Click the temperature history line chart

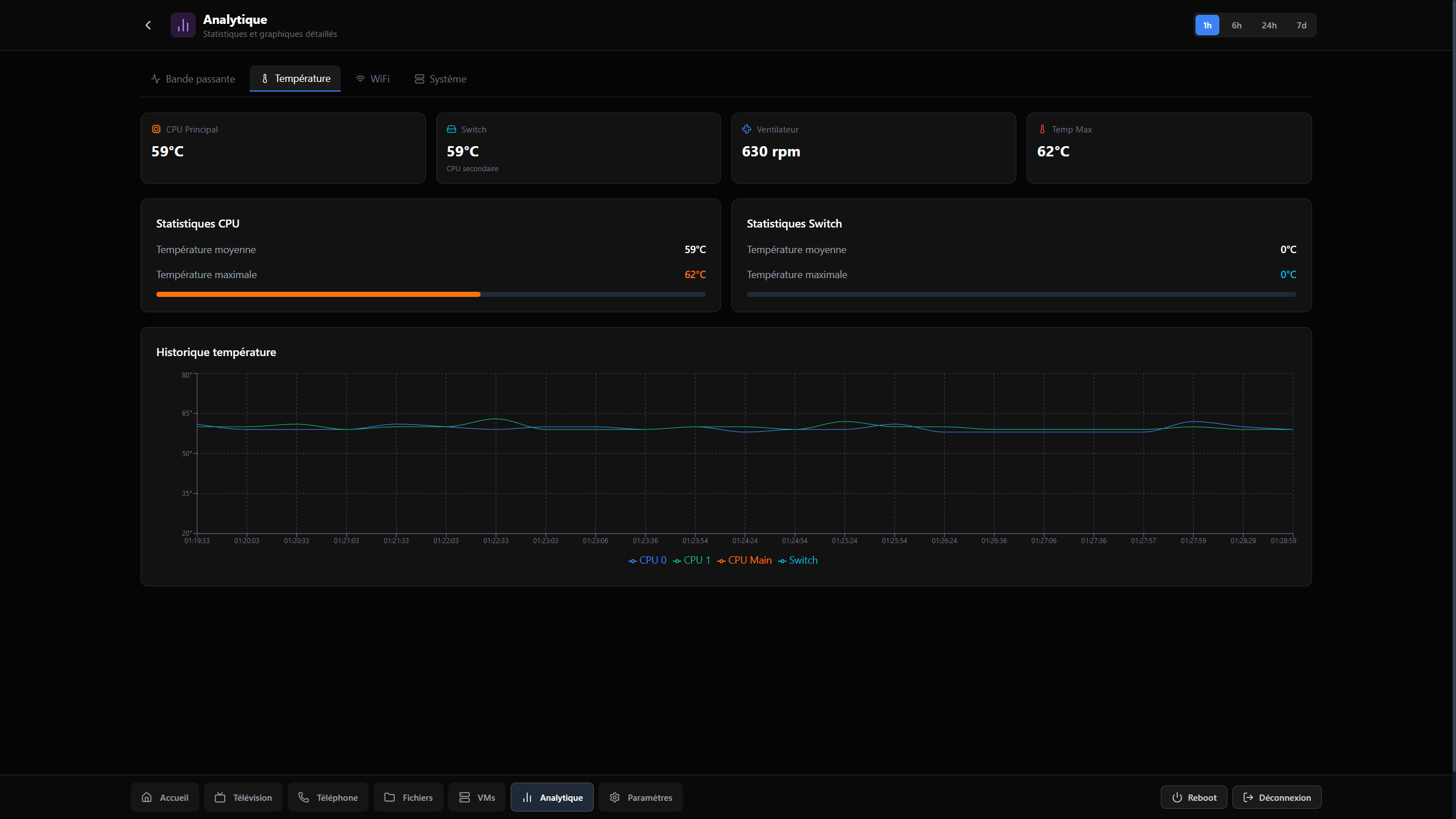pyautogui.click(x=745, y=453)
